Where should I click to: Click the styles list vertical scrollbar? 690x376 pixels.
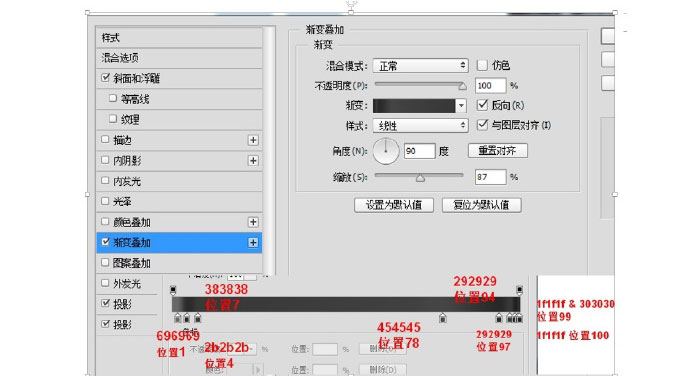270,151
